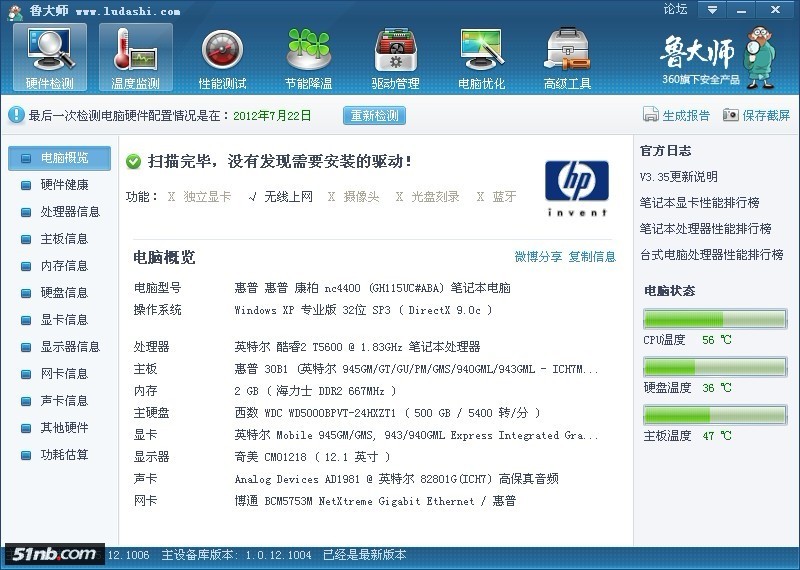Click the 微博分享 link
The width and height of the screenshot is (800, 570).
538,257
